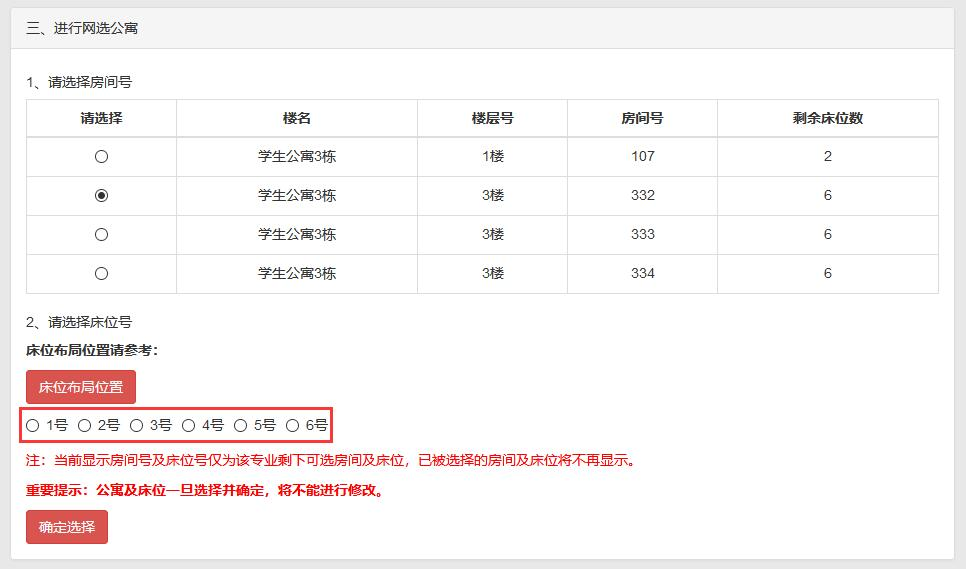Open the 床位布局位置 bed layout button
This screenshot has width=966, height=569.
[81, 387]
